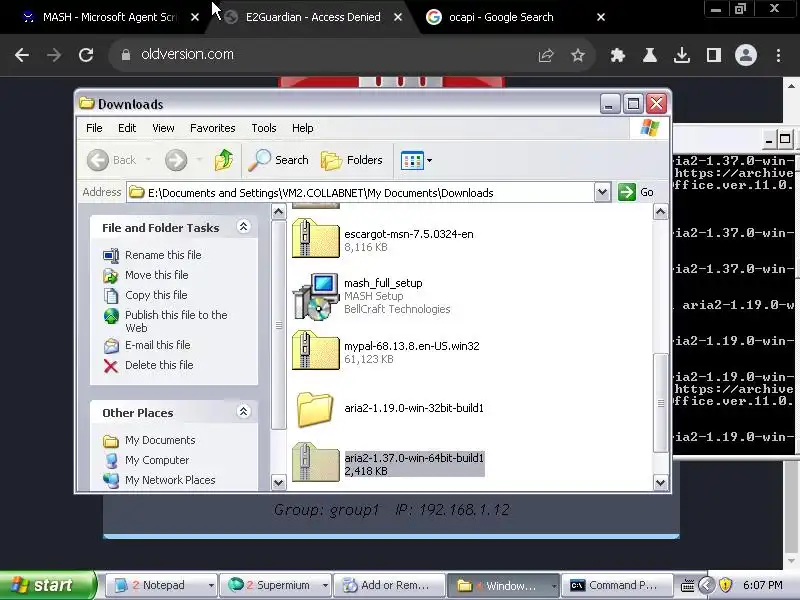Switch to MASH - Microsoft Agent tab
Screen dimensions: 800x600
110,17
